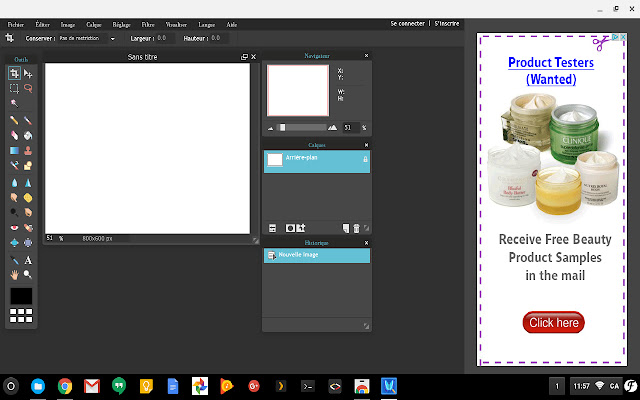640x400 pixels.
Task: Open the Langue menu
Action: click(207, 24)
